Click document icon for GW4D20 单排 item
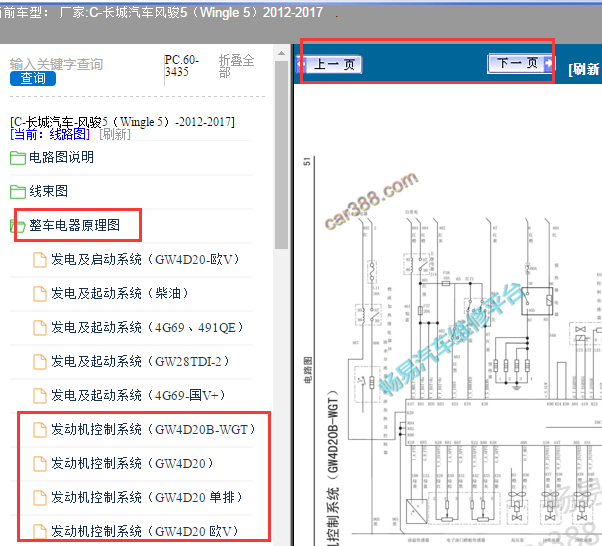 click(40, 498)
